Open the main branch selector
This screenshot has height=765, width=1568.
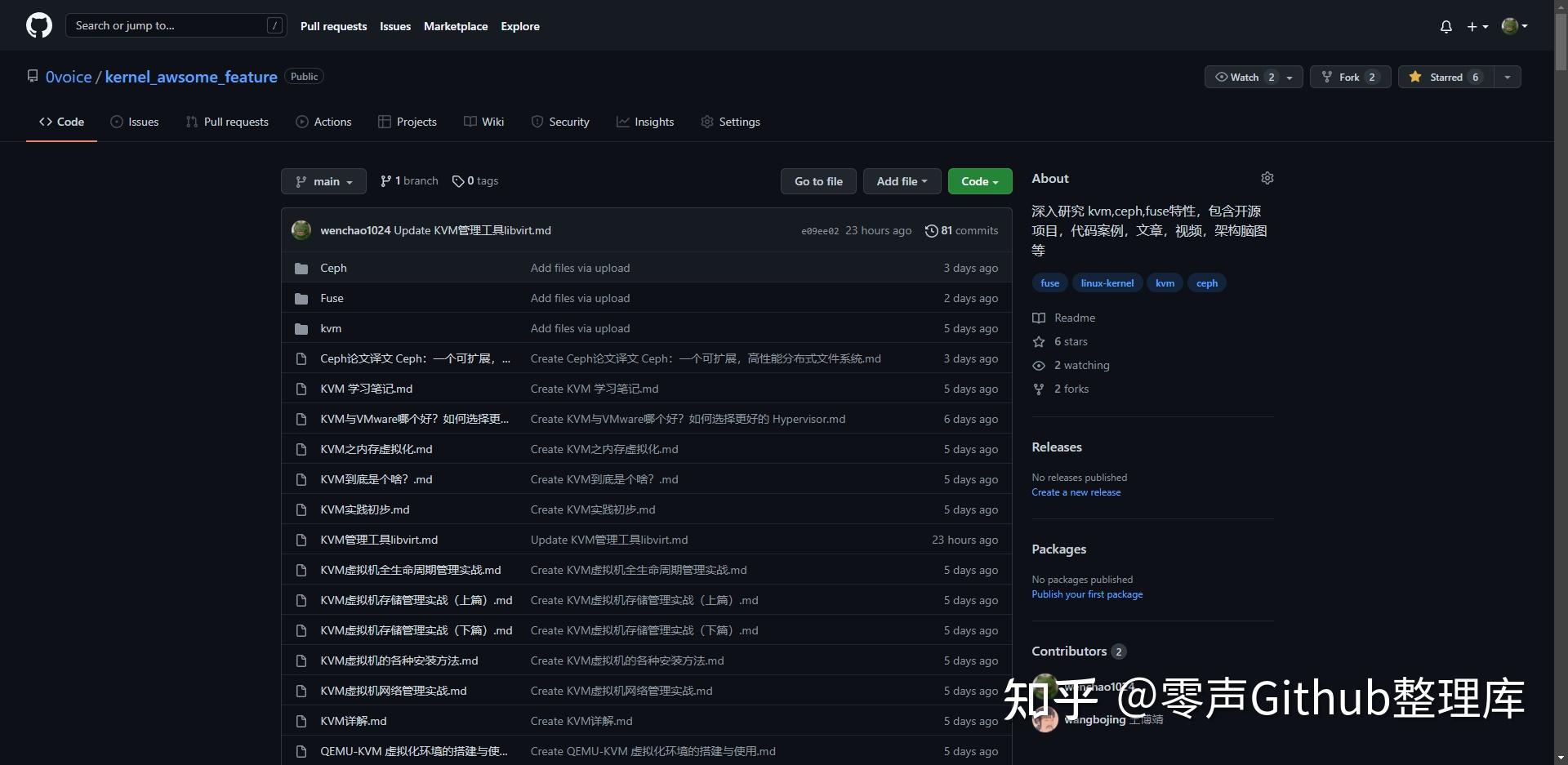coord(323,180)
